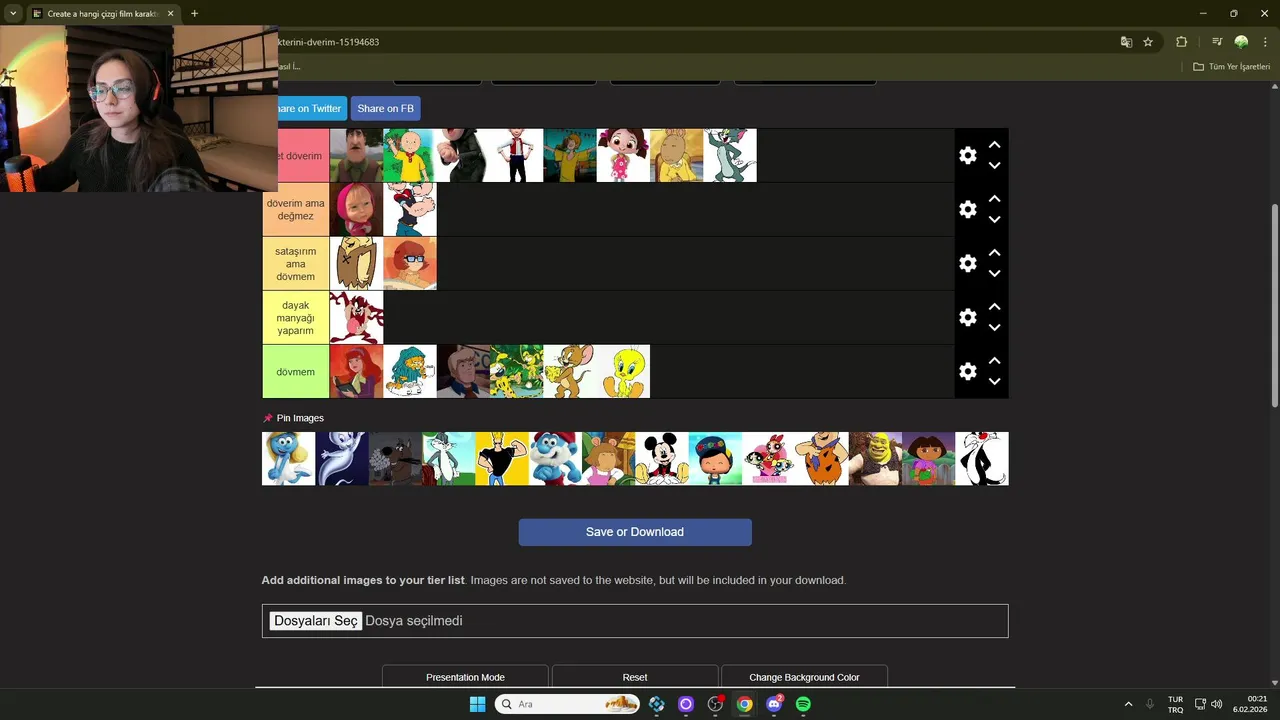
Task: Select the Johnny Bravo image
Action: (502, 459)
